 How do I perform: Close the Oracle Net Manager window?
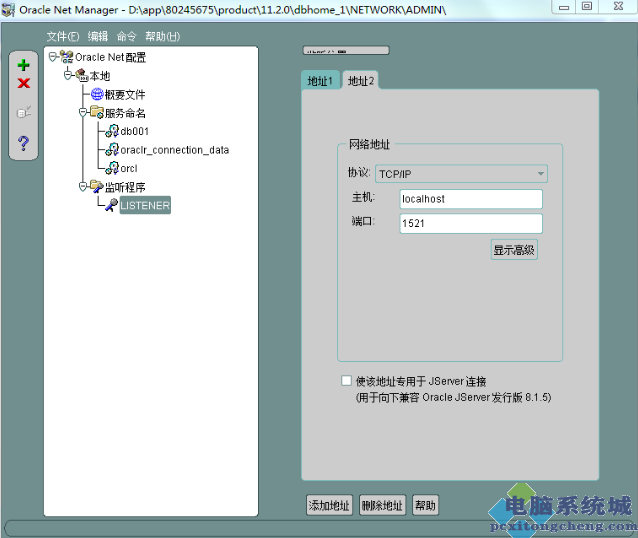[618, 7]
